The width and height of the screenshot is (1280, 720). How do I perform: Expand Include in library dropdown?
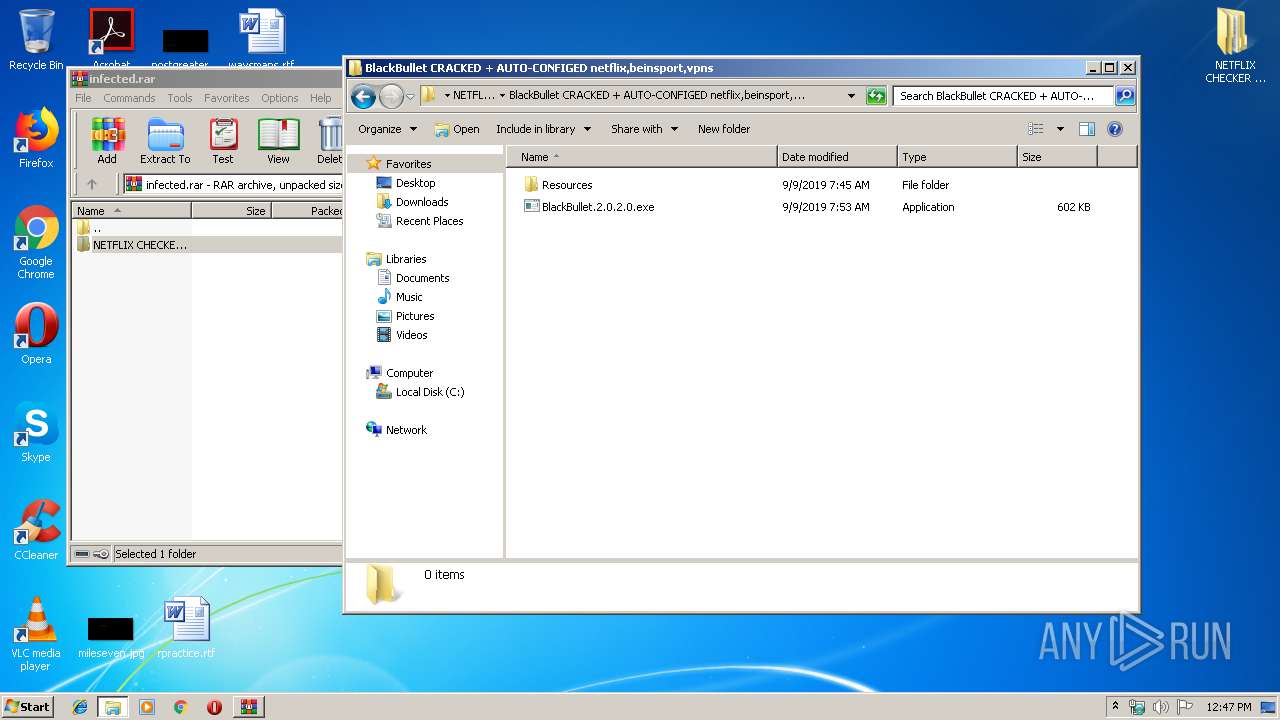coord(543,129)
